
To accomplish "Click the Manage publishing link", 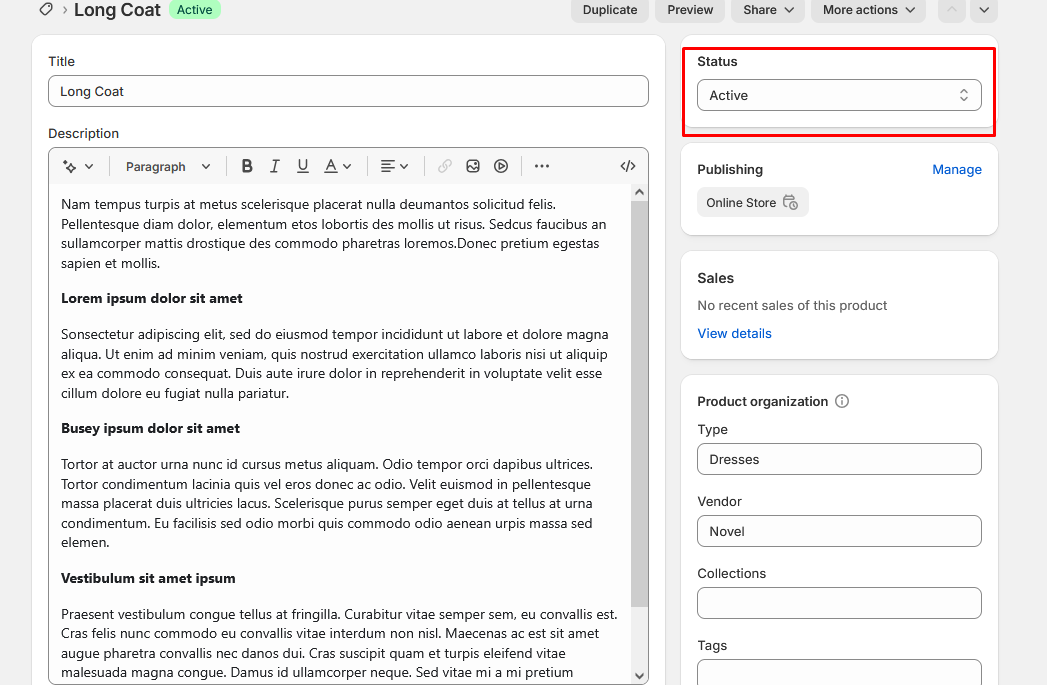I will click(x=956, y=170).
